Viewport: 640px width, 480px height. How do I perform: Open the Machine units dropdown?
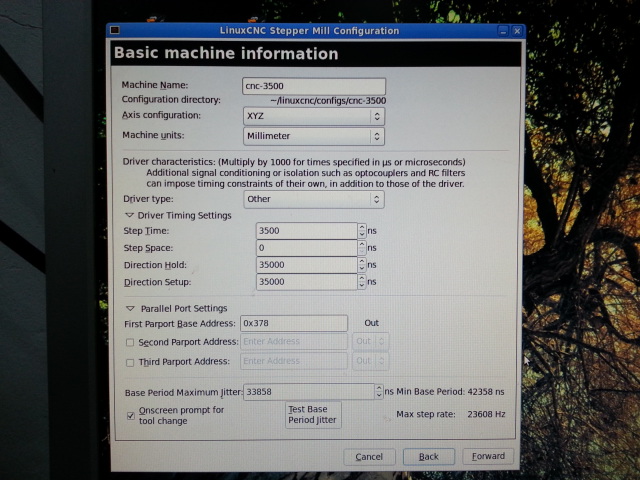coord(313,136)
